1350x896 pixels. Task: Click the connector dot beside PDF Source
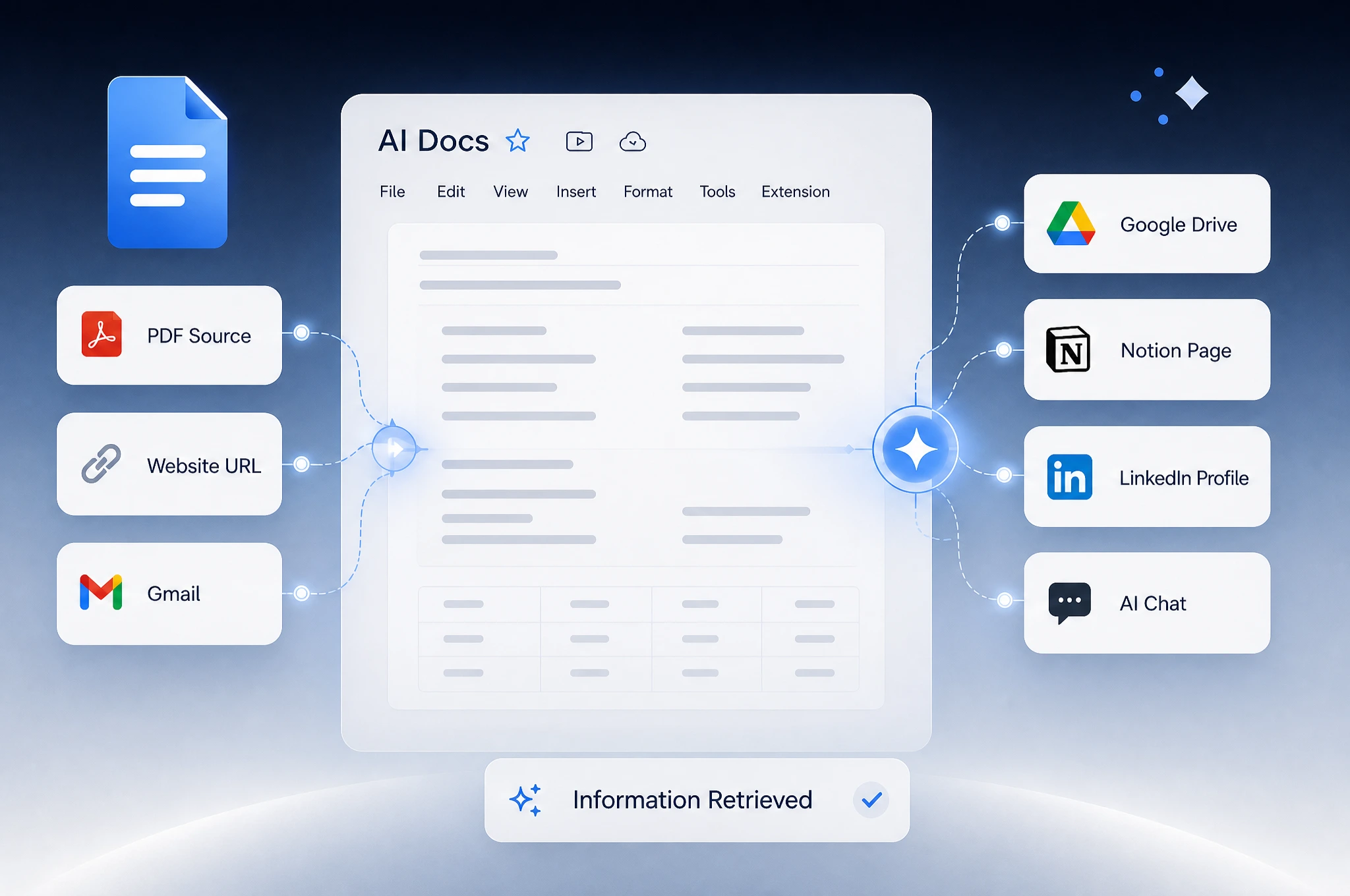tap(301, 333)
